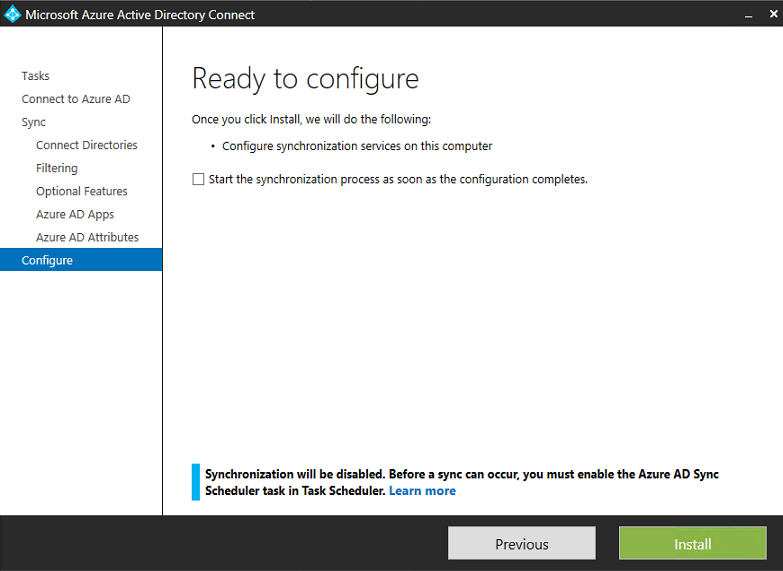Click the blue info bar beside warning

pos(196,482)
